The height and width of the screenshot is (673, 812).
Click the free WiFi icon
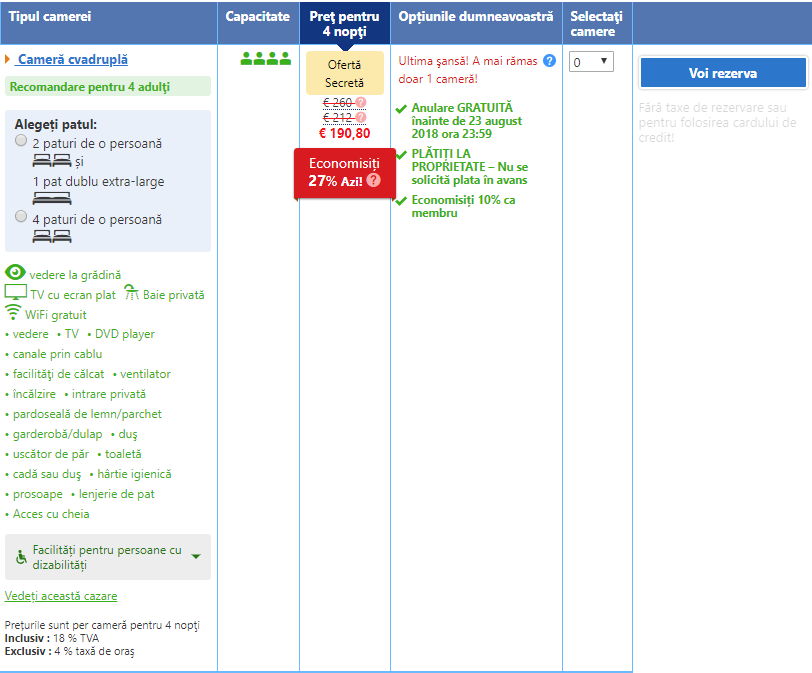tap(13, 313)
